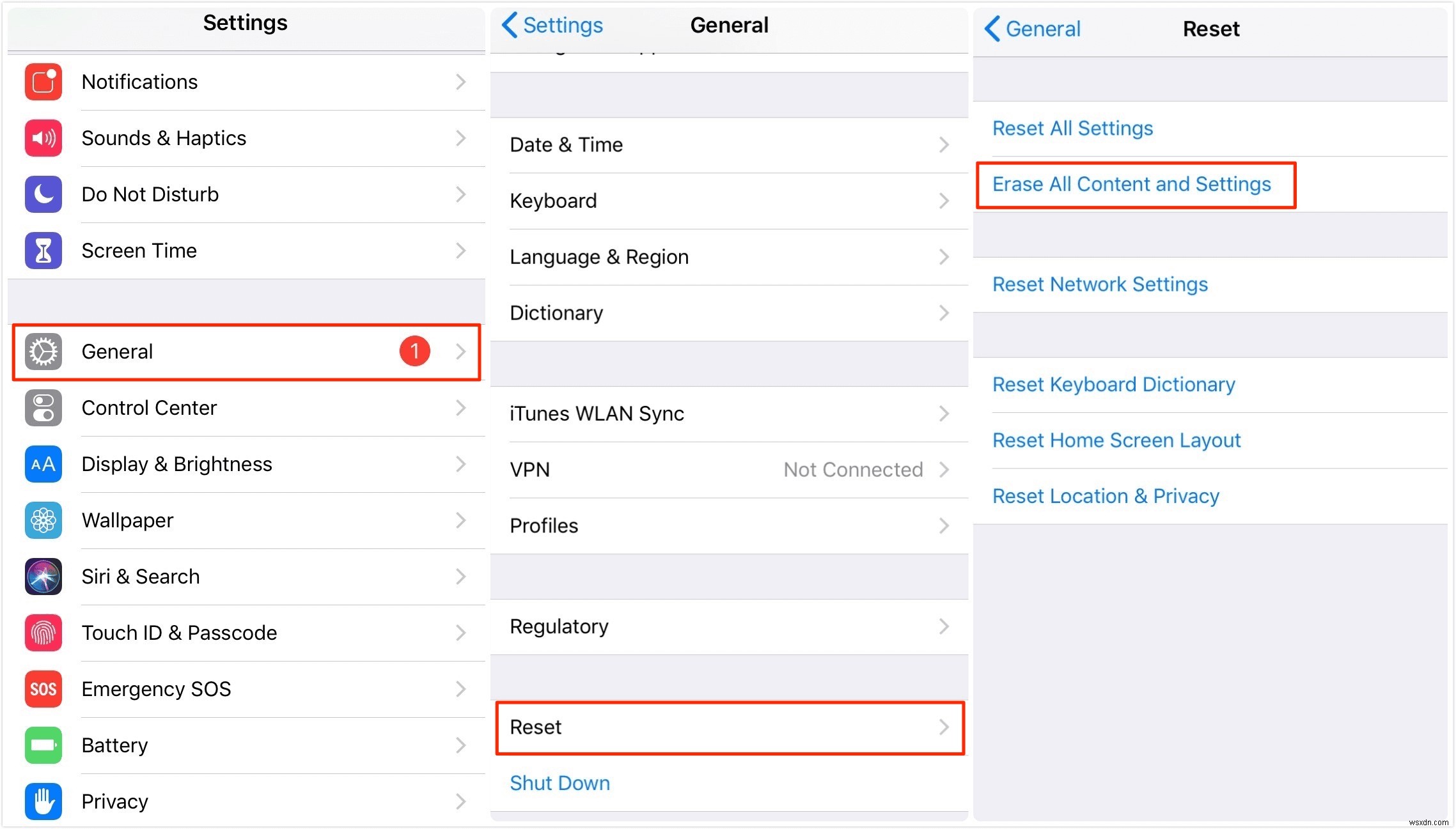The height and width of the screenshot is (829, 1456).
Task: Open Emergency SOS settings
Action: tap(245, 688)
